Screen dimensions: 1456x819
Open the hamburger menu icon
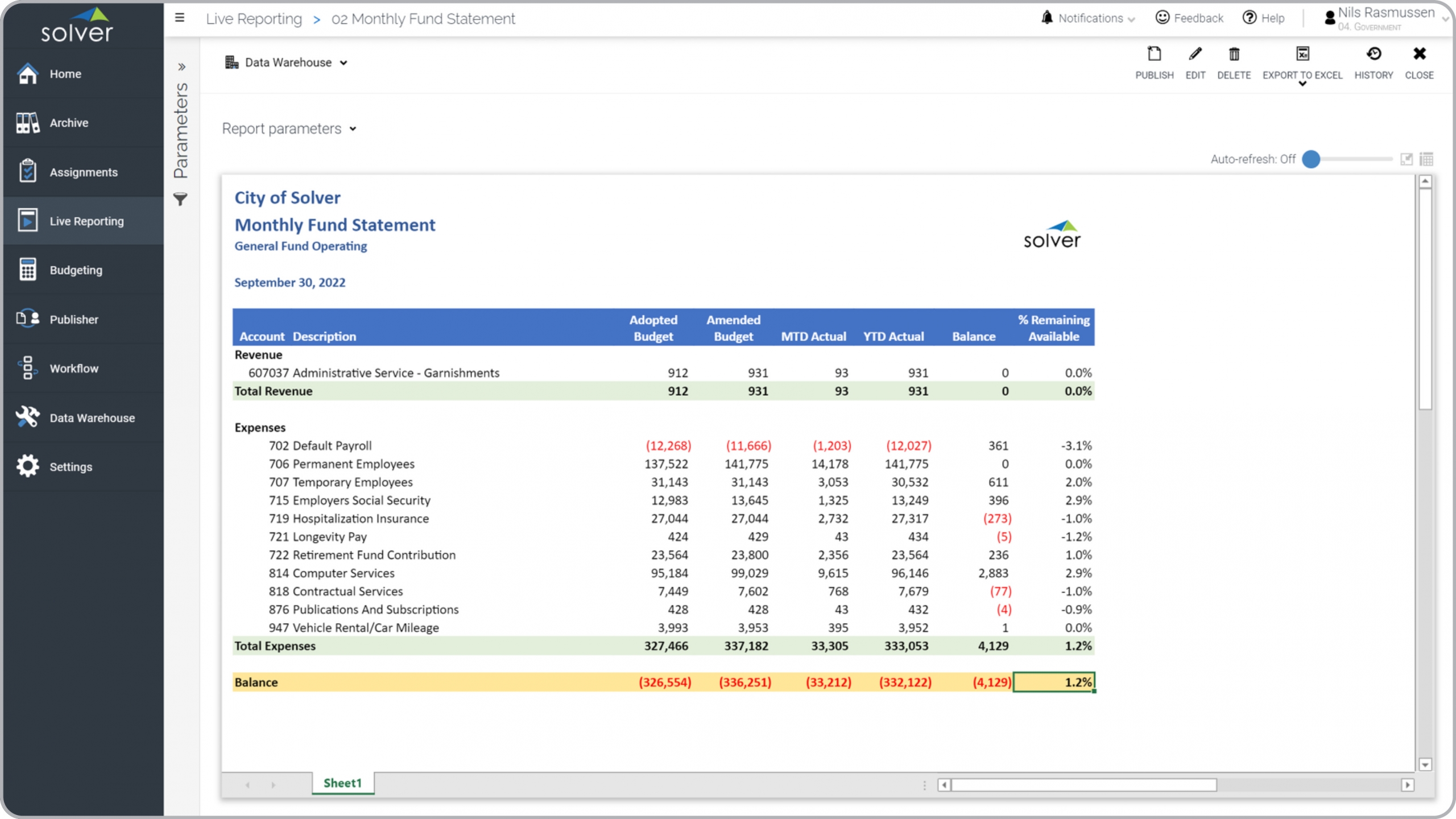[x=180, y=18]
